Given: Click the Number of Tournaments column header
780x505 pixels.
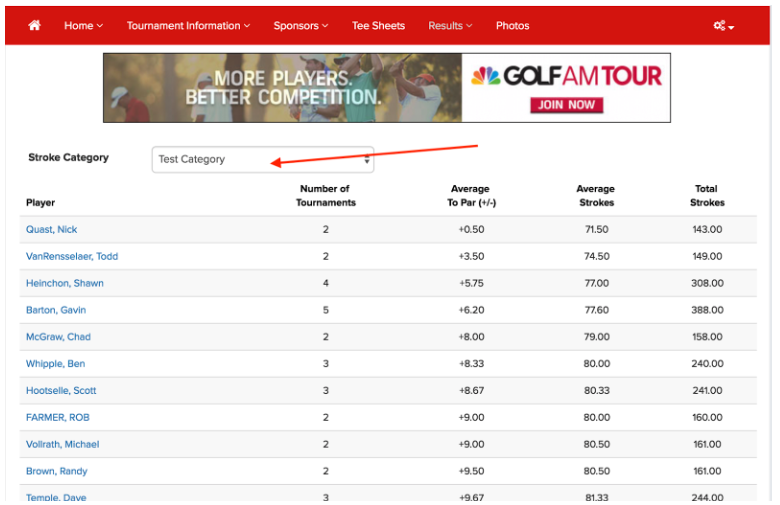Looking at the screenshot, I should point(325,196).
